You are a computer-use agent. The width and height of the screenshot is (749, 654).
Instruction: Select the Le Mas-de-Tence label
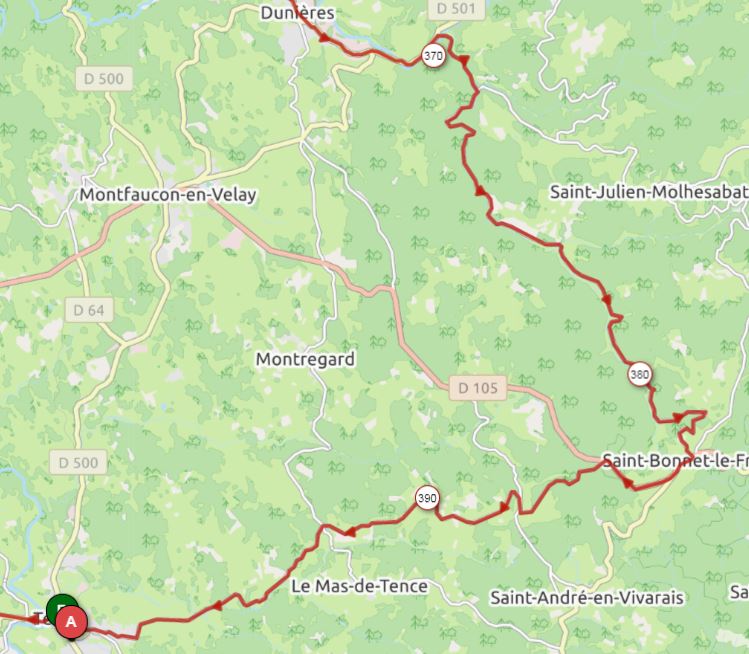tap(360, 586)
